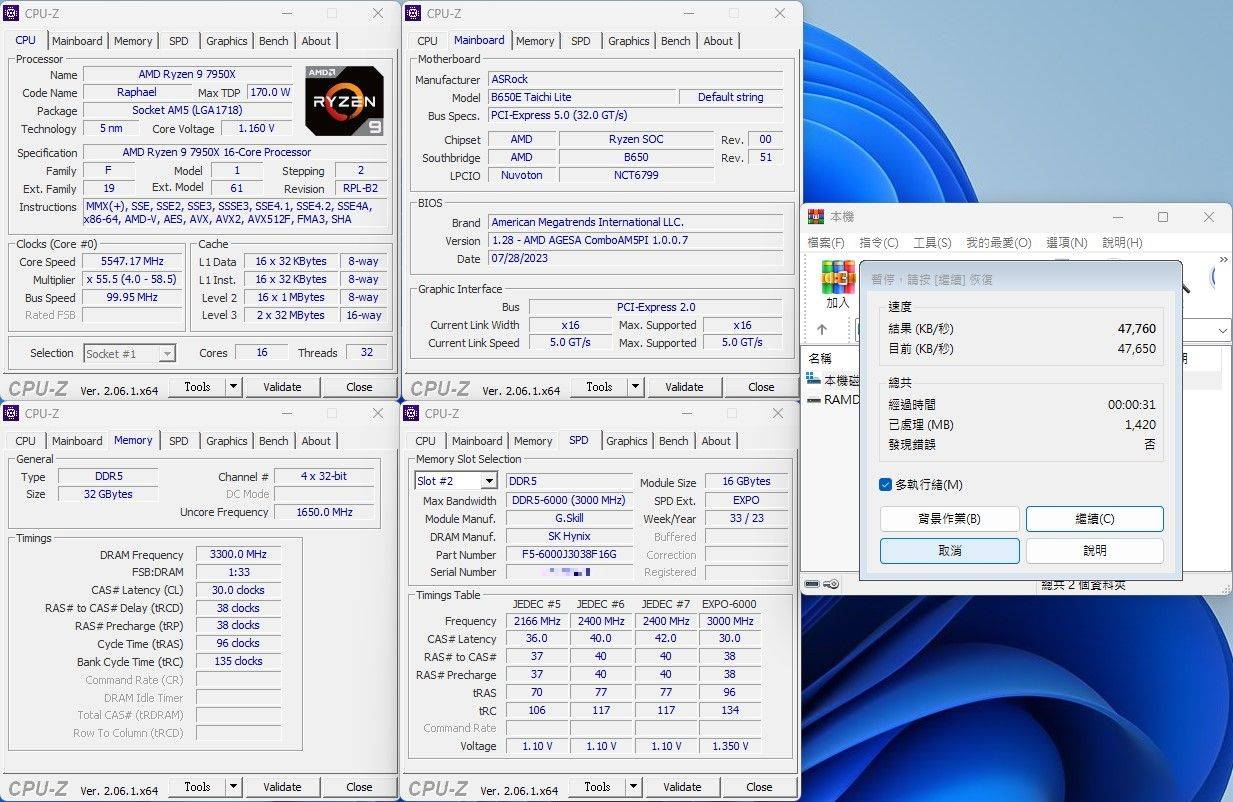Click the Validate button in CPU-Z
This screenshot has width=1233, height=802.
point(283,386)
